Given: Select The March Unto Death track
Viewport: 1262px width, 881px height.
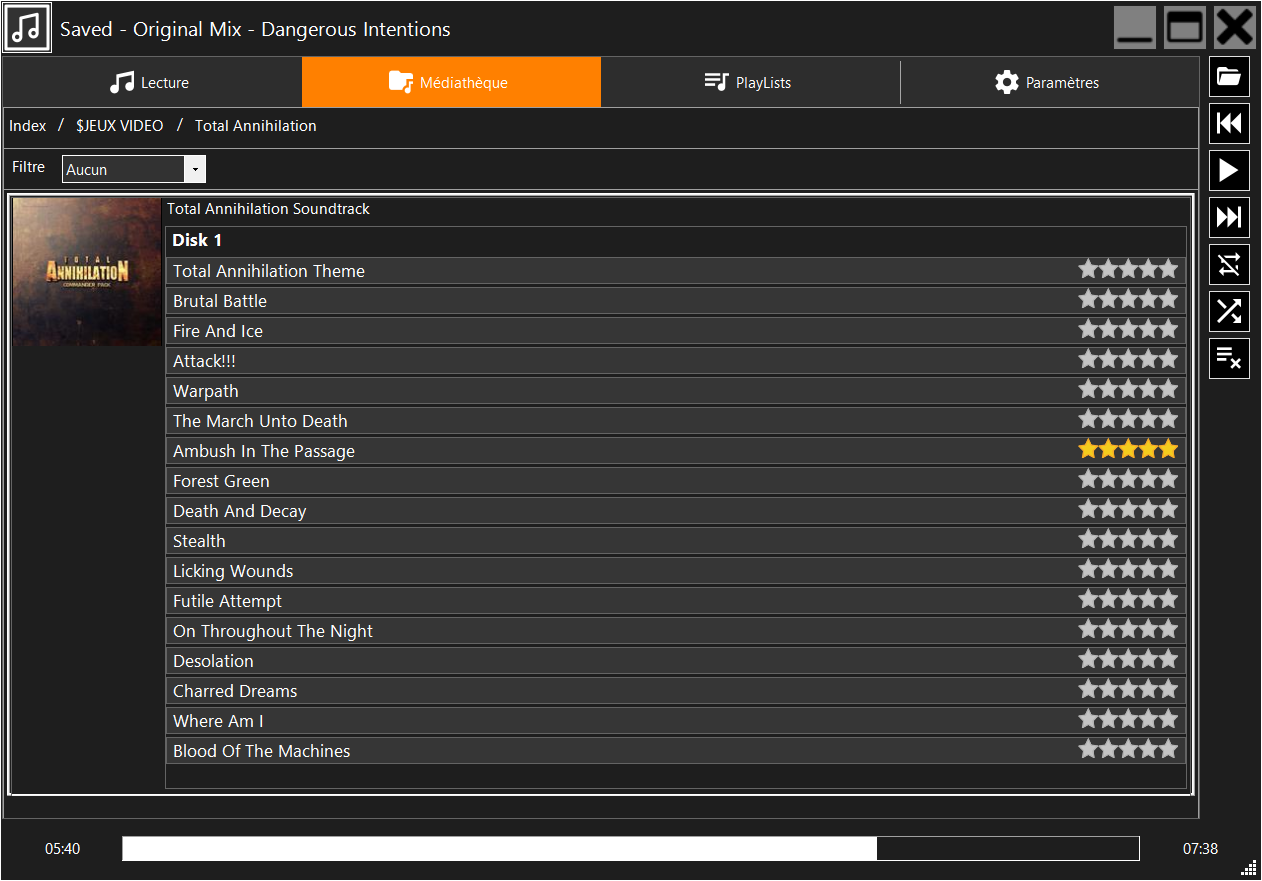Looking at the screenshot, I should coord(676,421).
